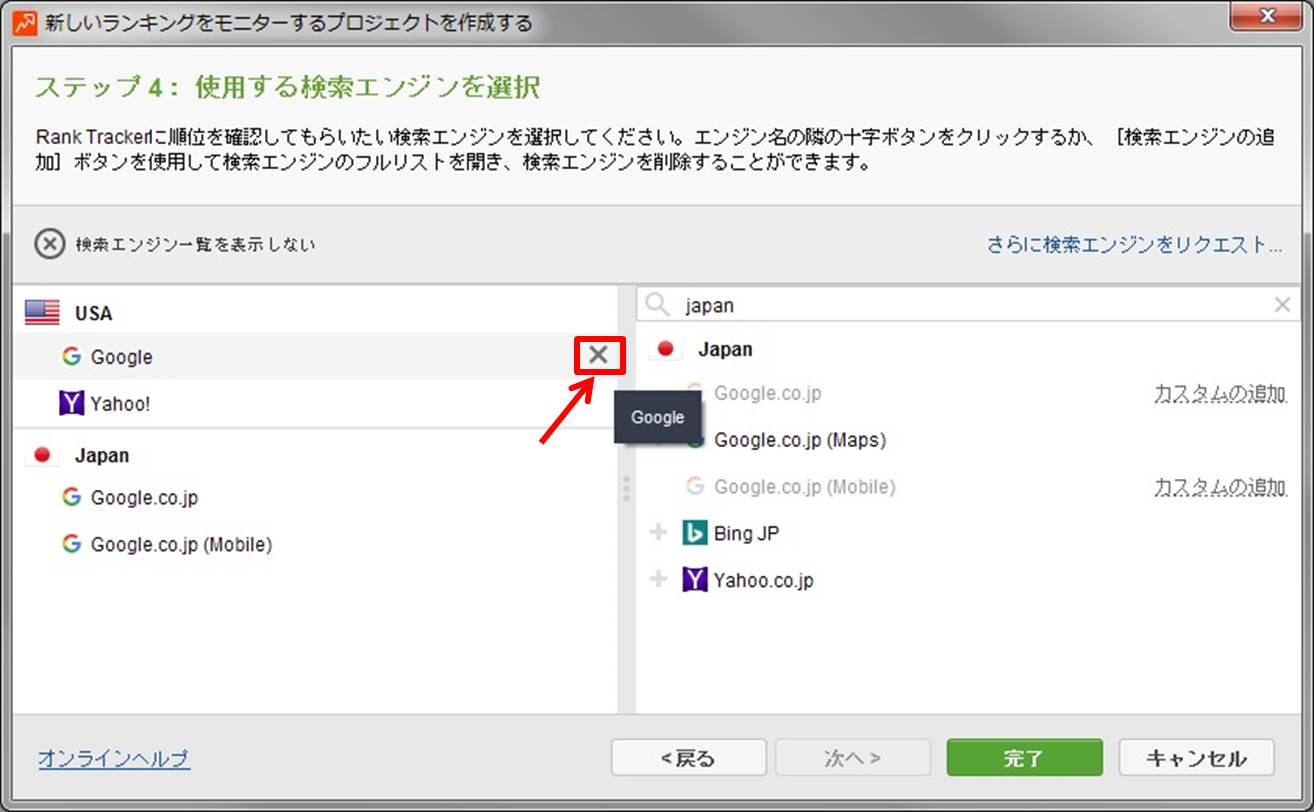
Task: Click the Japan group header in the left list
Action: (102, 455)
